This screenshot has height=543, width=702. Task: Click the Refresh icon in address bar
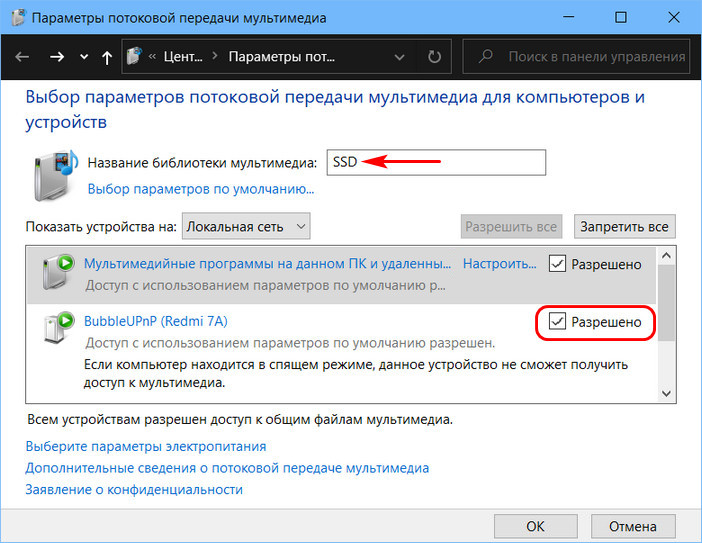[433, 58]
